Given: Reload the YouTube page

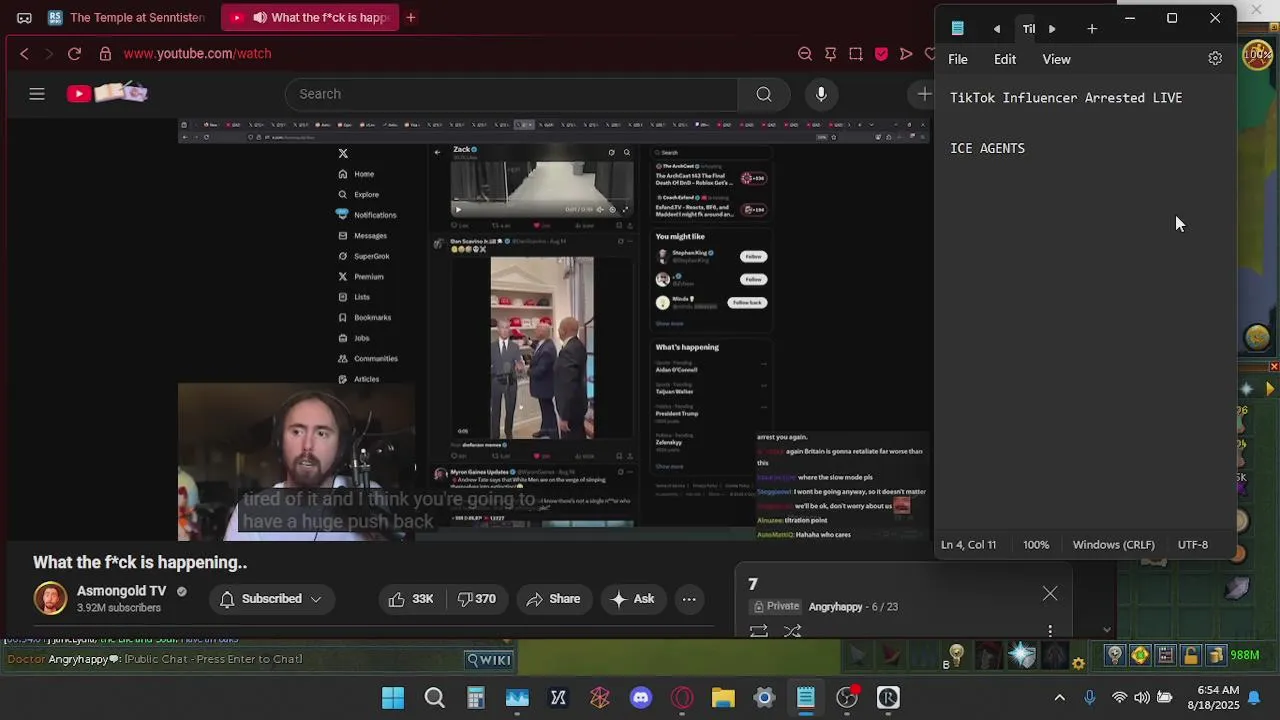Looking at the screenshot, I should click(74, 54).
